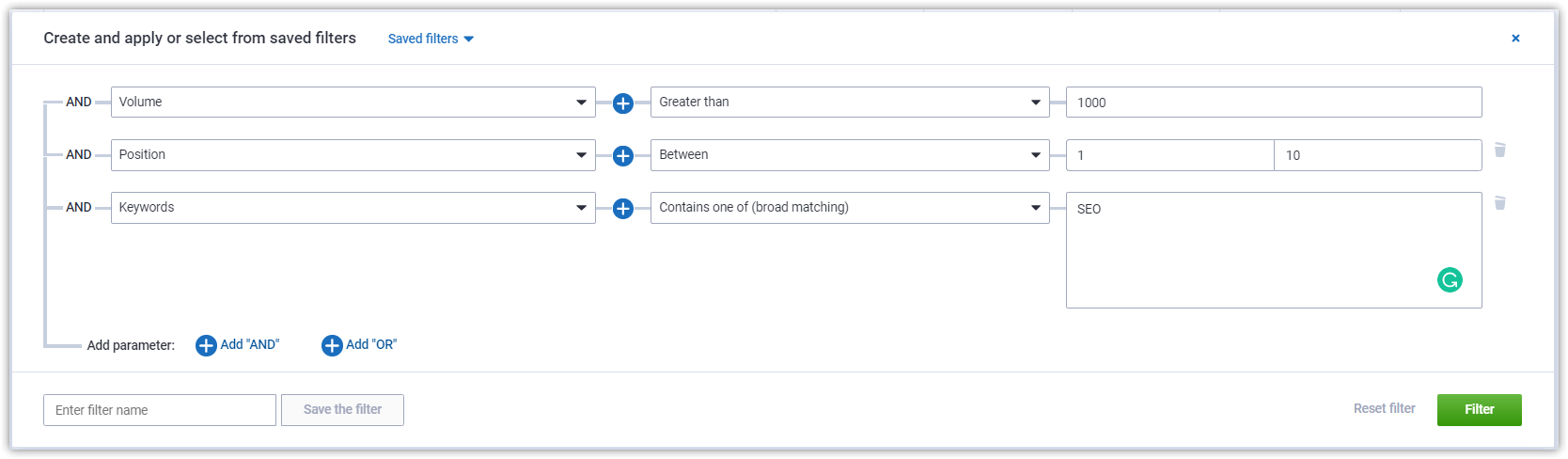
Task: Click the plus icon beside Position parameter
Action: pyautogui.click(x=622, y=156)
